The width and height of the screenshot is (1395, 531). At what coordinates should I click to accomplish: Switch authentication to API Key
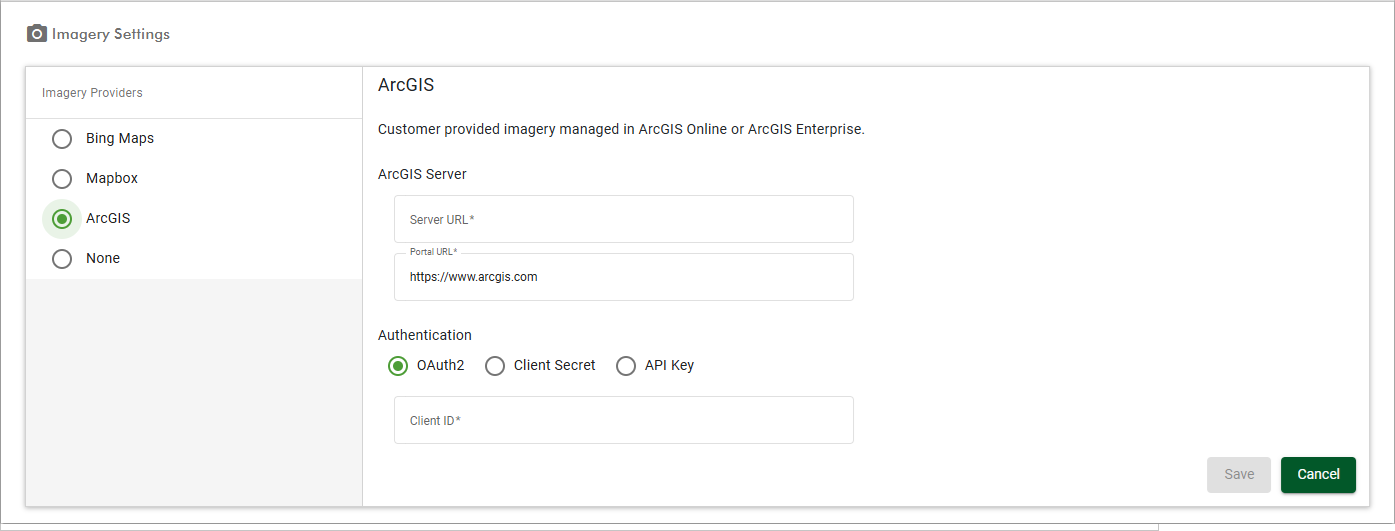point(626,366)
